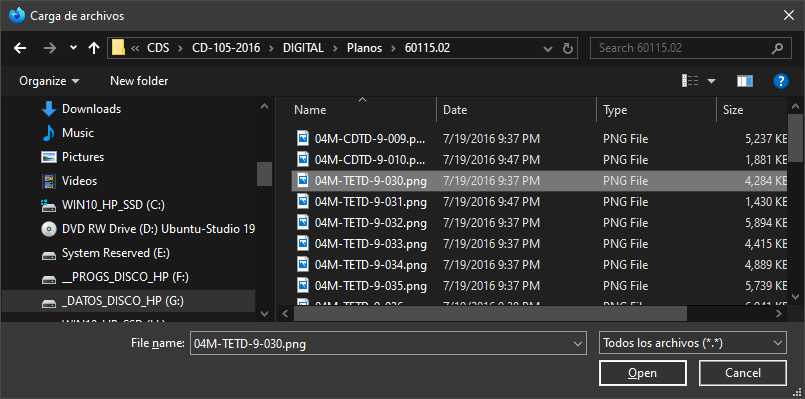Open the view options dropdown arrow
Screen dimensions: 805x399
pyautogui.click(x=712, y=81)
